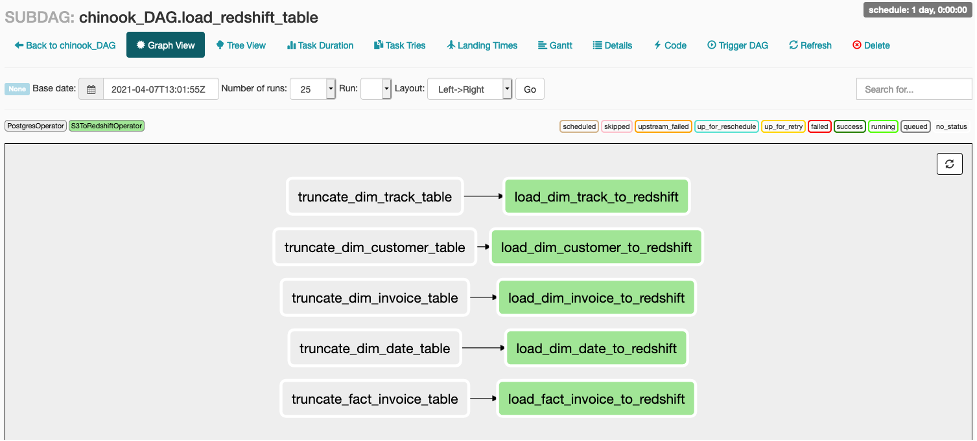Click the green success status legend swatch
Viewport: 977px width, 441px height.
coord(849,127)
